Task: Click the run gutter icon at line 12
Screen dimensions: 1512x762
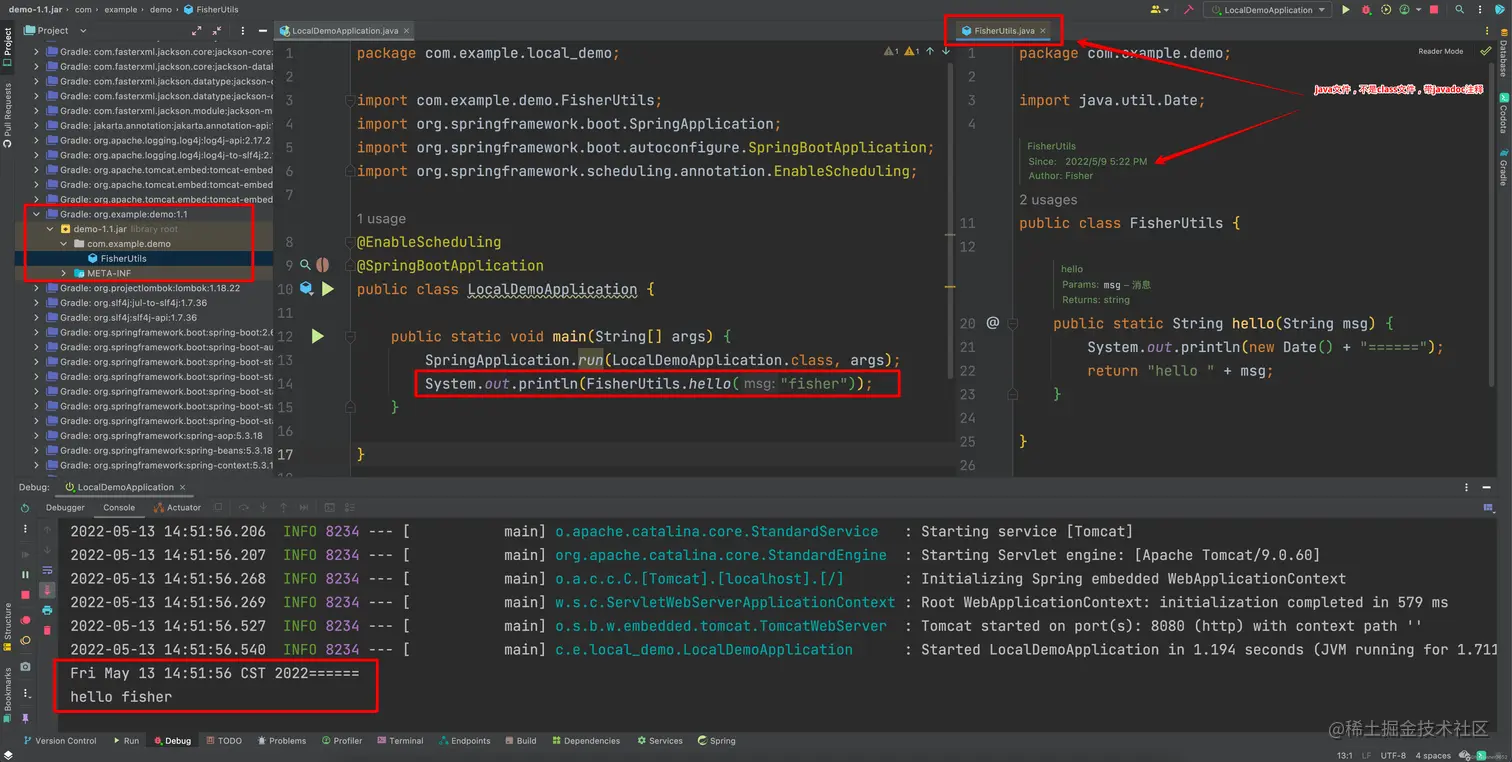Action: [317, 336]
